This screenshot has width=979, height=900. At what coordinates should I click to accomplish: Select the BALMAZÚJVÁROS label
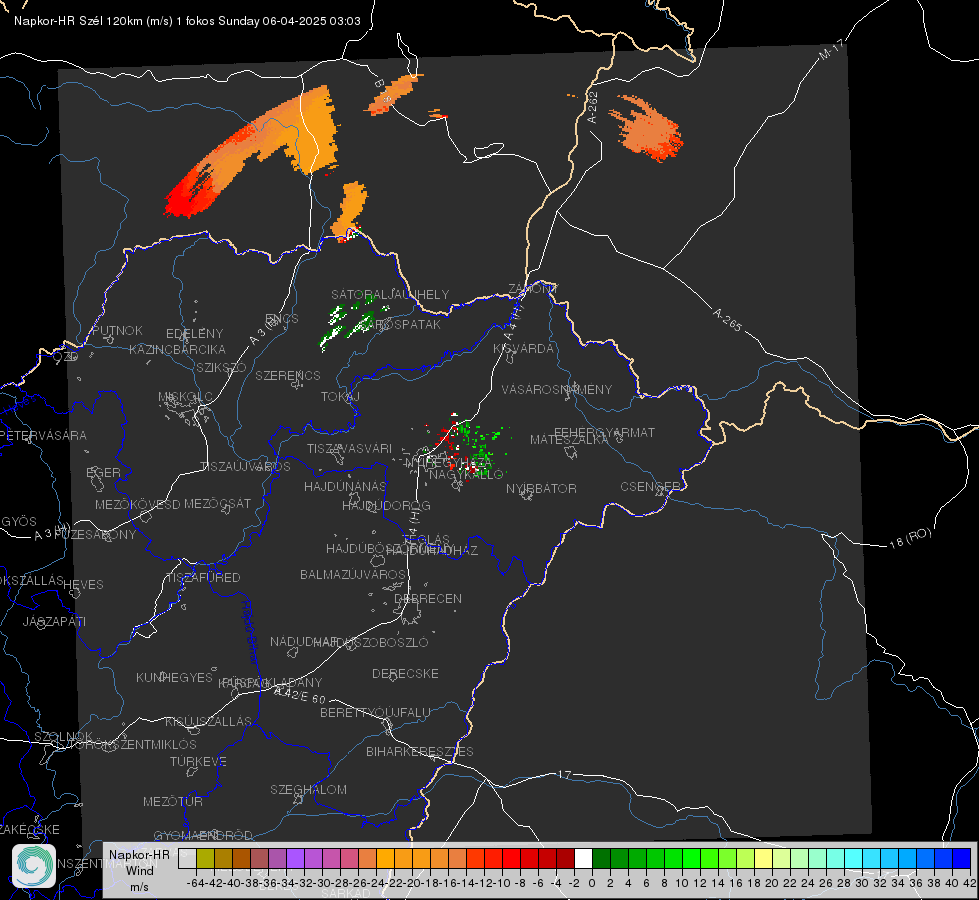pos(353,574)
